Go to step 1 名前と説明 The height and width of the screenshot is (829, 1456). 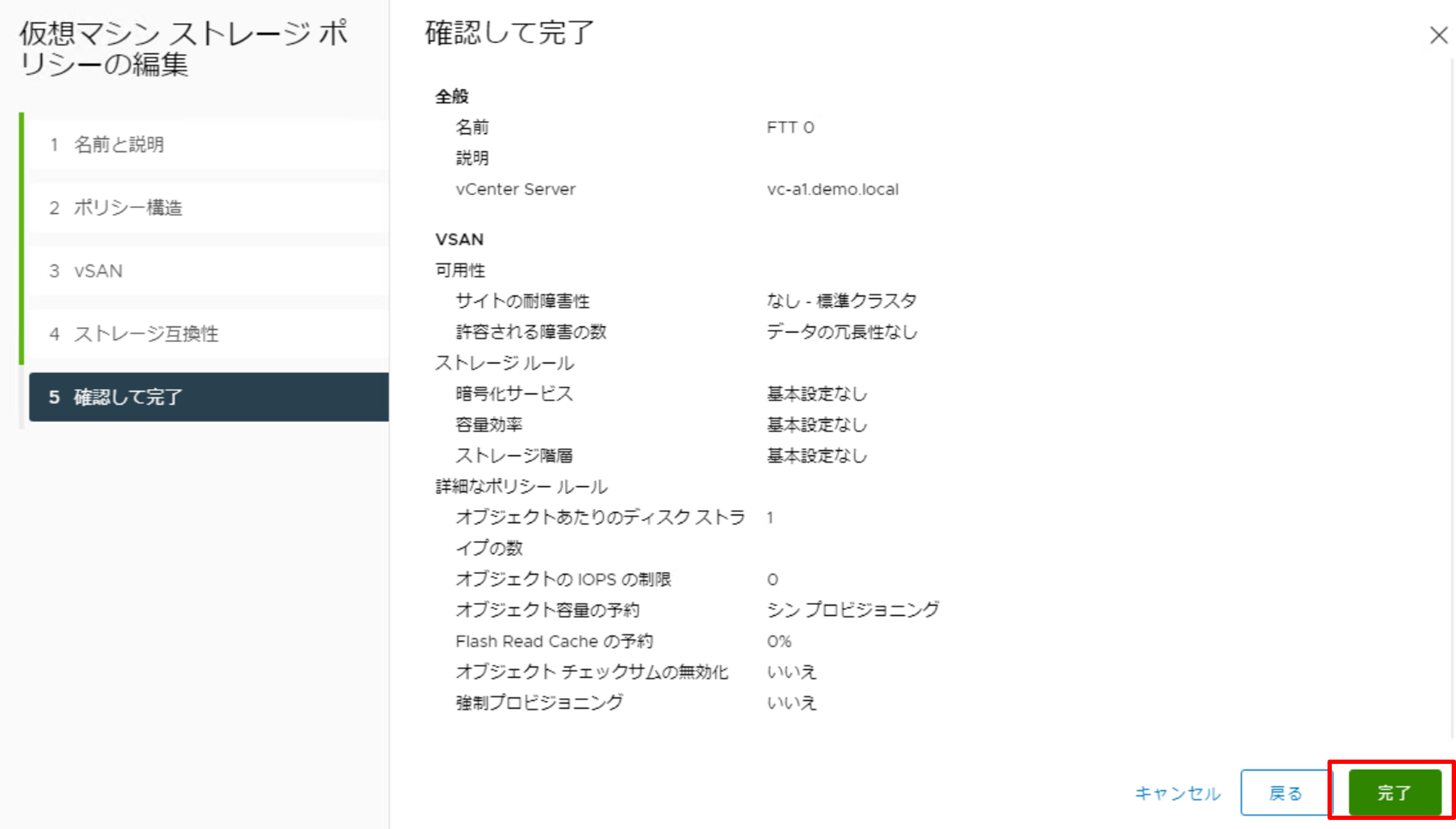click(208, 144)
